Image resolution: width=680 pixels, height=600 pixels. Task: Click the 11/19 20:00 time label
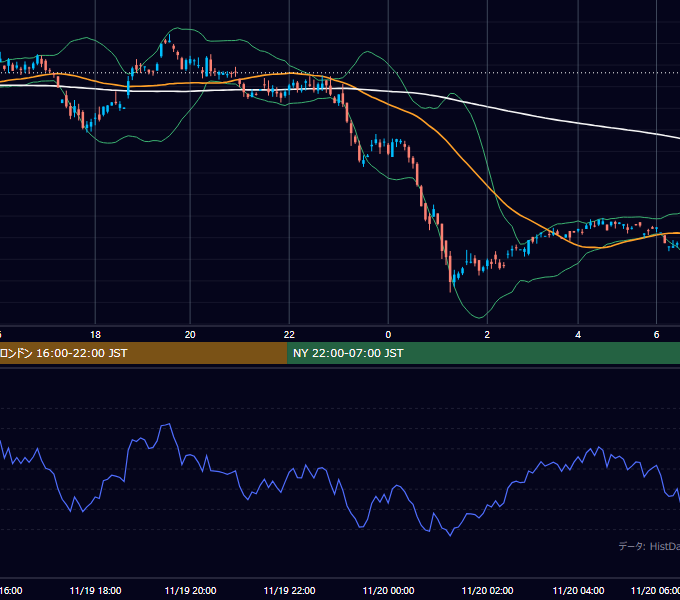[x=190, y=591]
